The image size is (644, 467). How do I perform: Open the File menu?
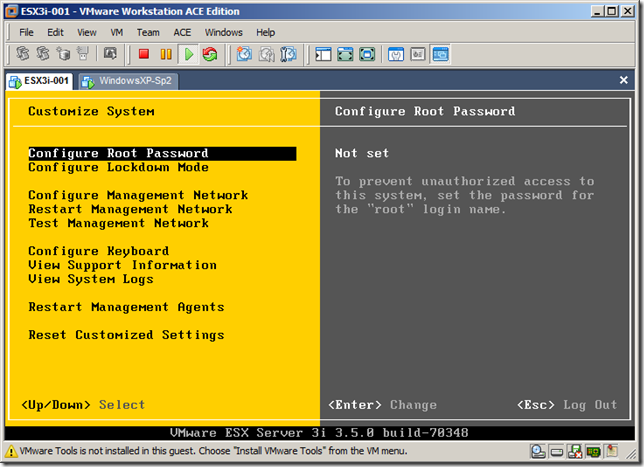(x=27, y=32)
